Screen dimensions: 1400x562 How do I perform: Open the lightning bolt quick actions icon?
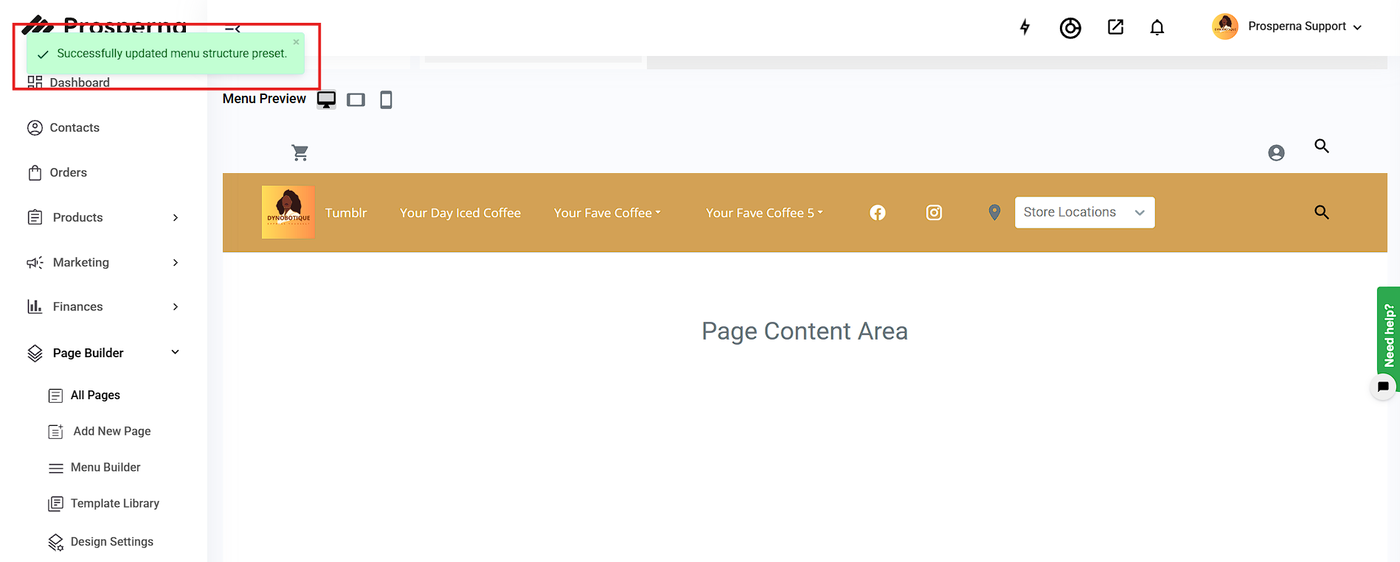[x=1024, y=27]
